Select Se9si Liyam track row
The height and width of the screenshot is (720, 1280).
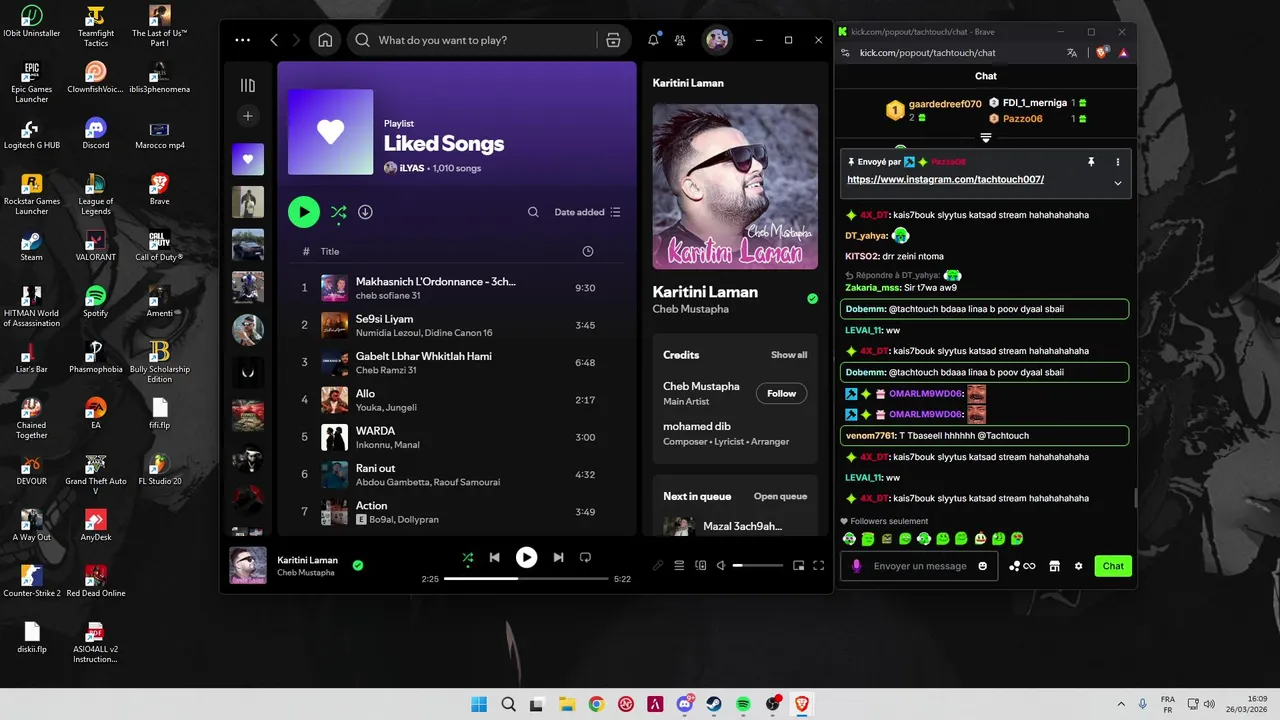pyautogui.click(x=456, y=325)
